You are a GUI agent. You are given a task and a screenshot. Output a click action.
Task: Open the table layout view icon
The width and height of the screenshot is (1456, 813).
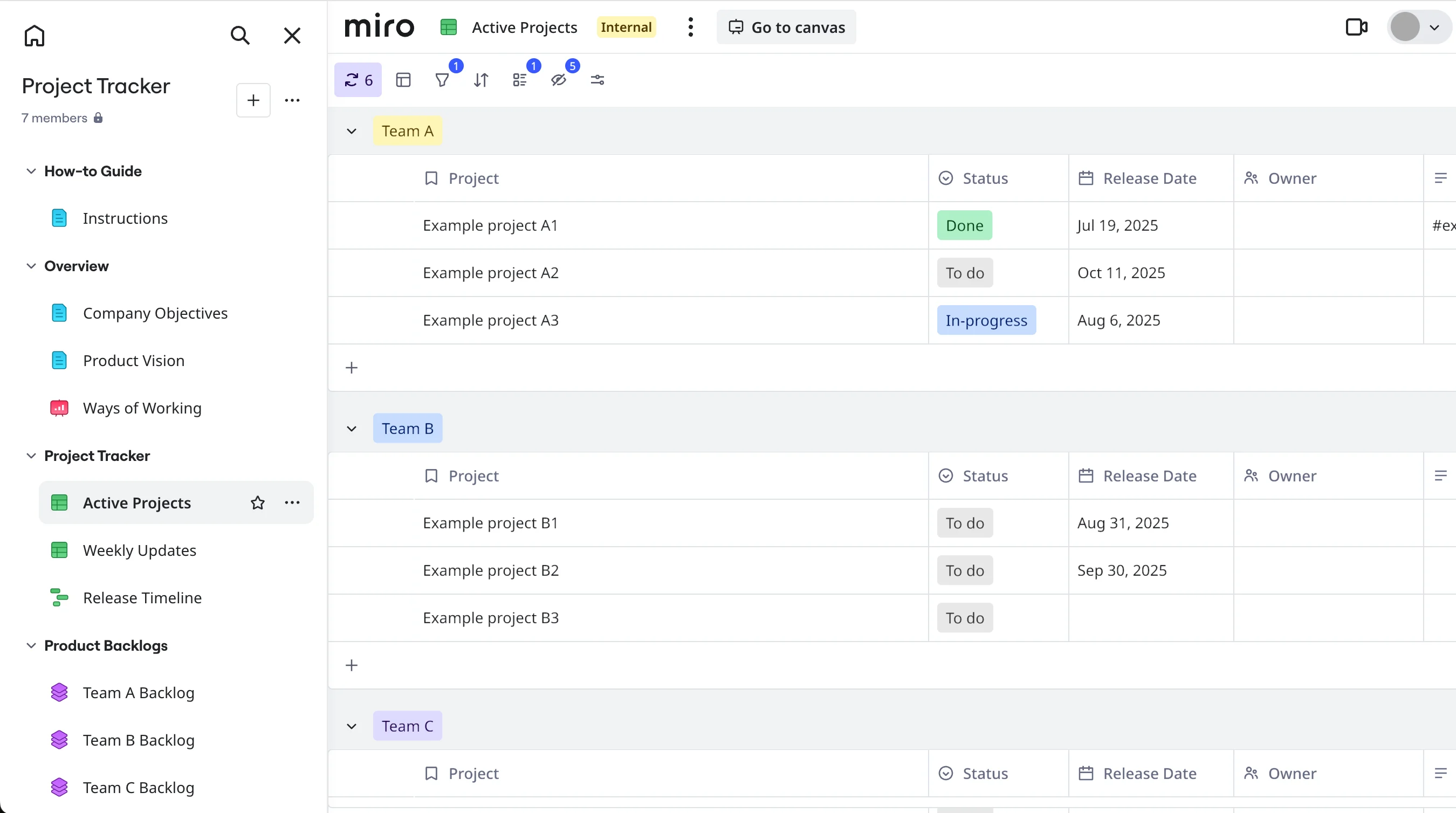[403, 80]
